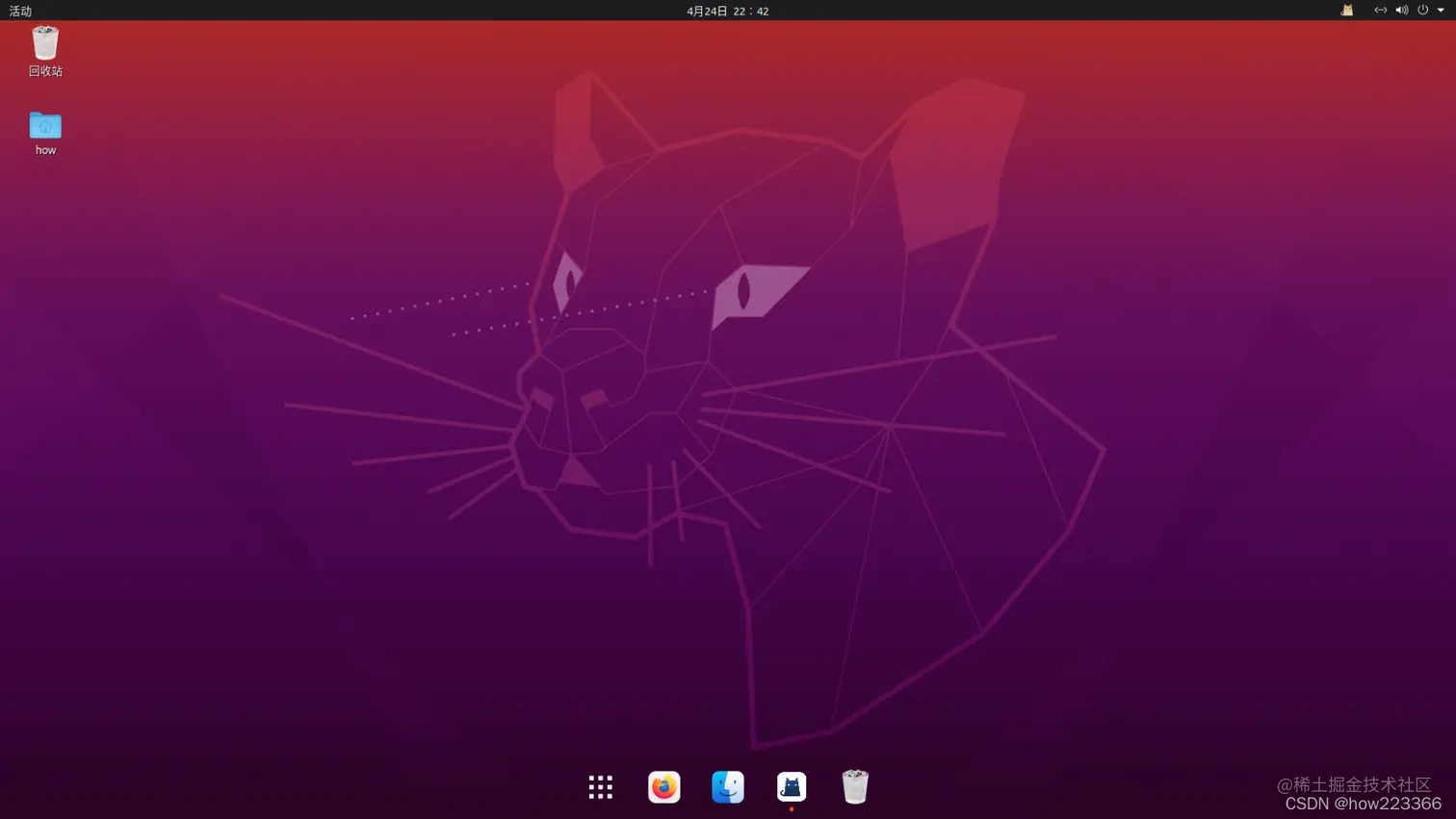This screenshot has height=819, width=1456.
Task: Open the volume speaker indicator
Action: pyautogui.click(x=1401, y=11)
